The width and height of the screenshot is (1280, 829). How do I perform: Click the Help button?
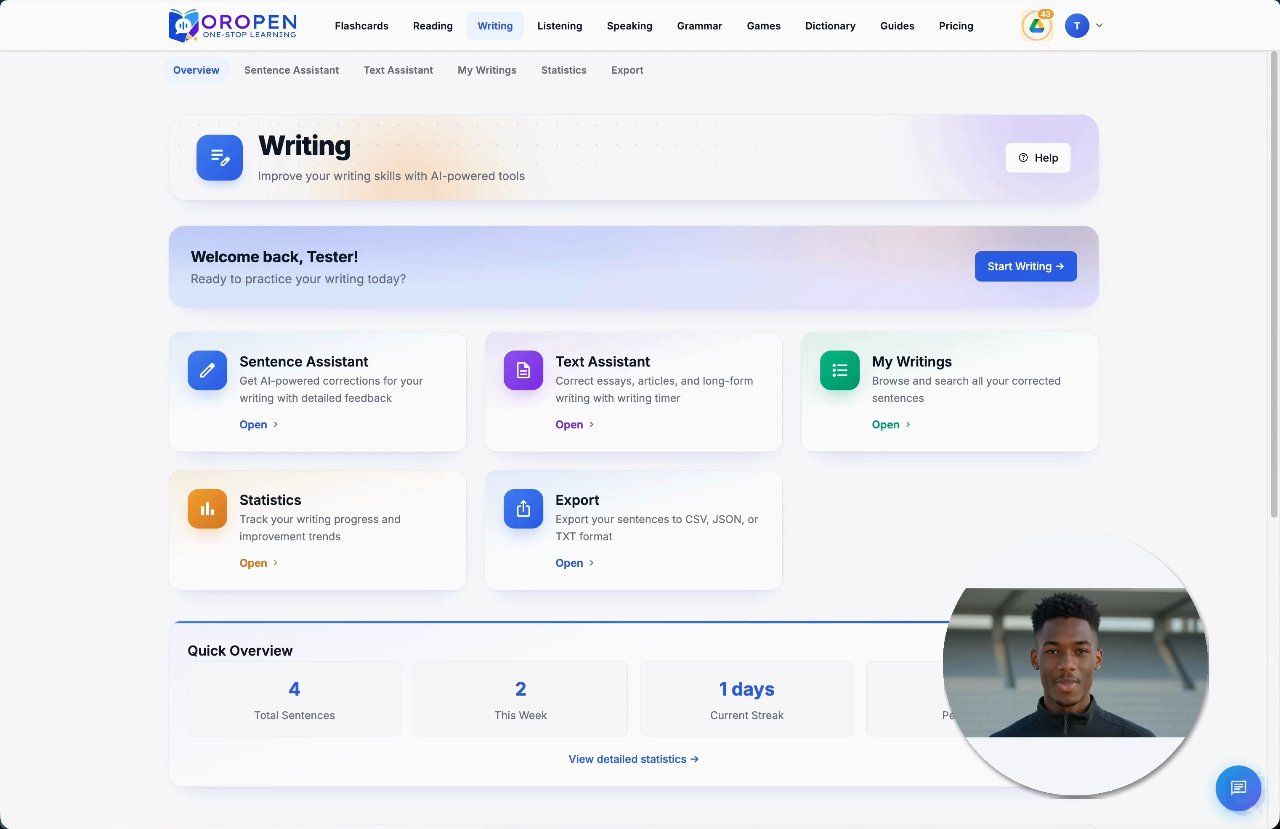1038,158
